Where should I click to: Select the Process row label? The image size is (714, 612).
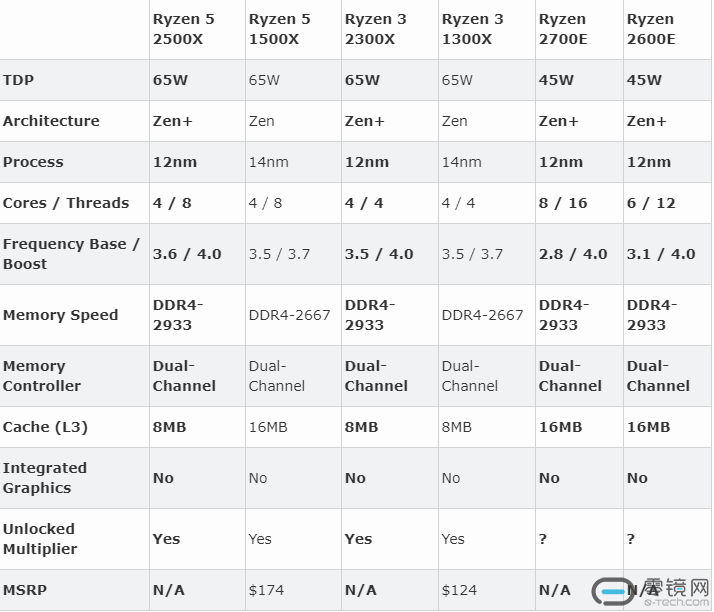pyautogui.click(x=33, y=162)
